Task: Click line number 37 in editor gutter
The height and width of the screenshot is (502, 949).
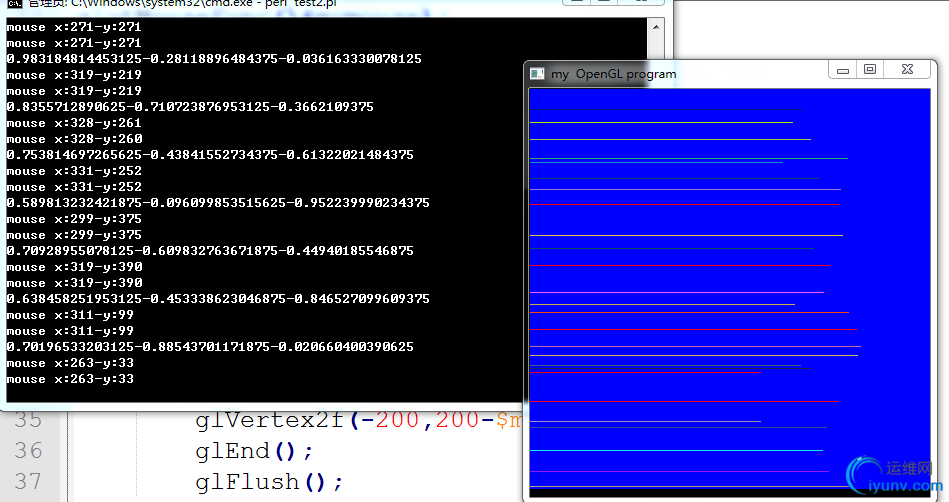Action: pyautogui.click(x=28, y=481)
